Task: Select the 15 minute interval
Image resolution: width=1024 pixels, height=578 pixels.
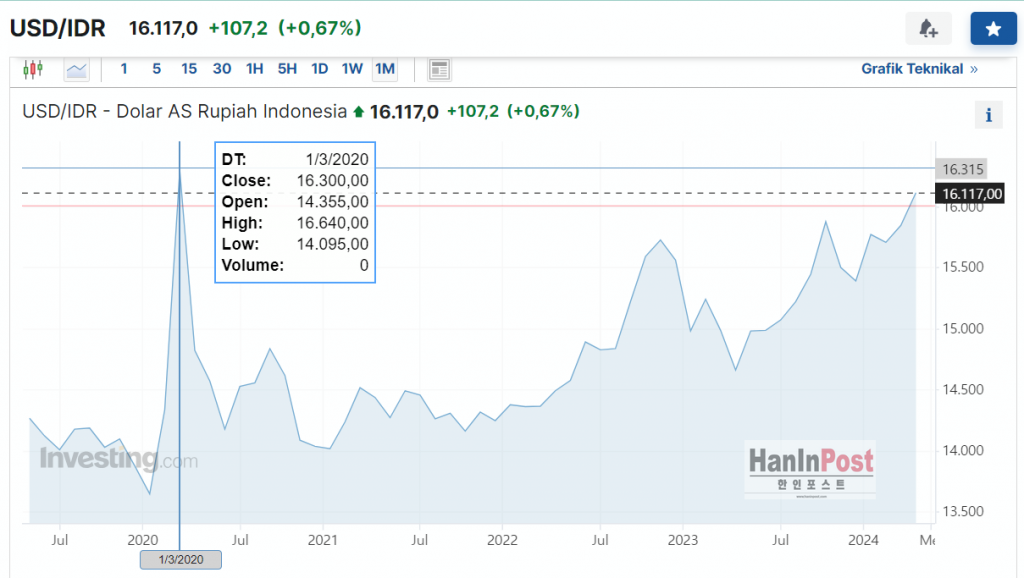Action: tap(189, 69)
